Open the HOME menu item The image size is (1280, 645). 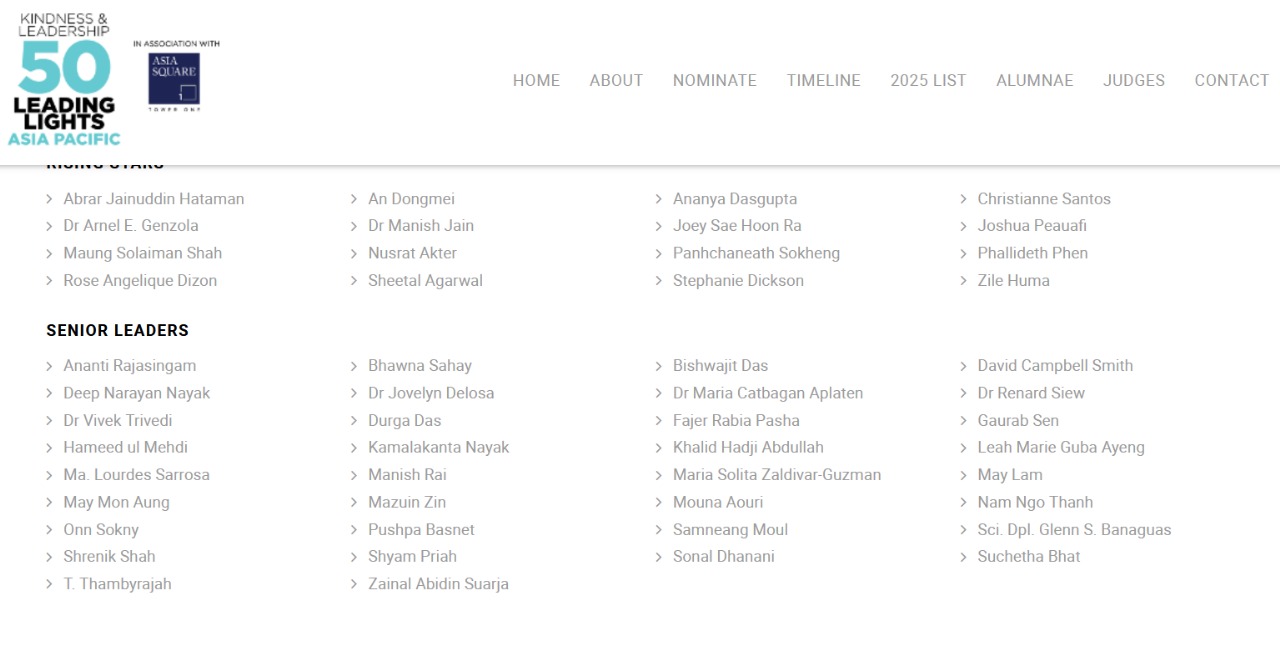pyautogui.click(x=536, y=81)
